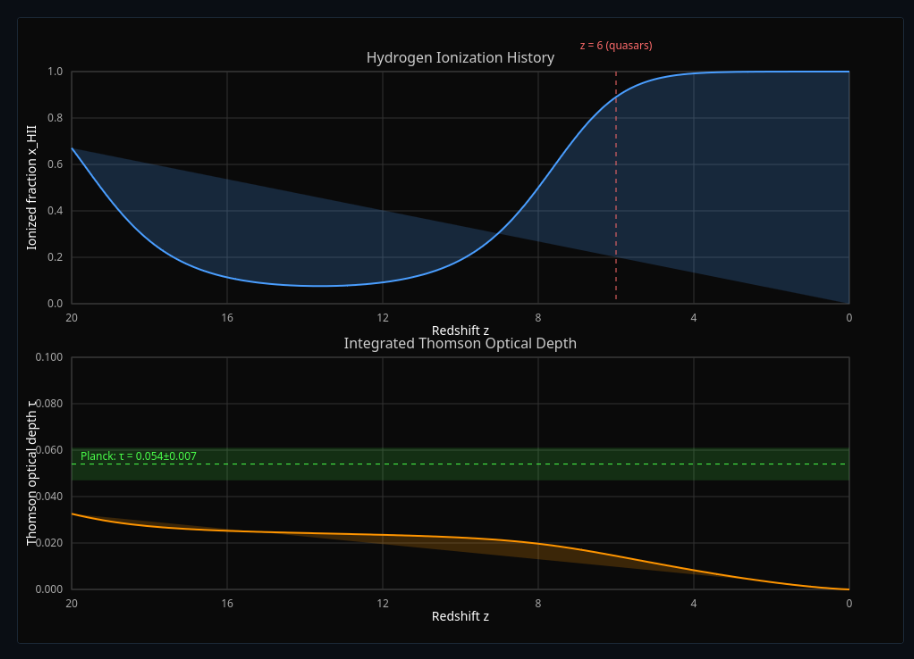Click the Thomson optical depth τ axis label

(x=32, y=472)
